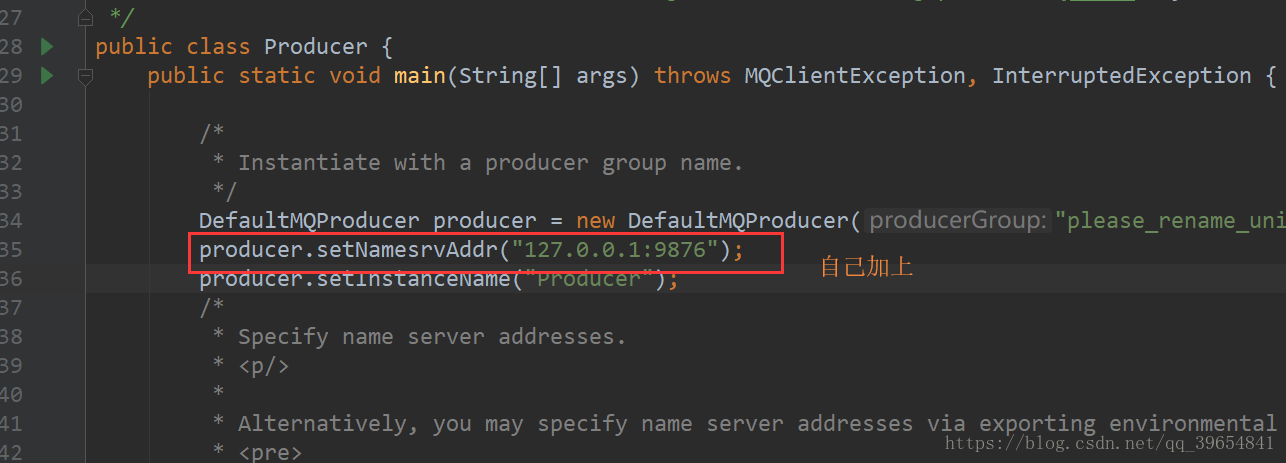Image resolution: width=1286 pixels, height=463 pixels.
Task: Click the Producer class name
Action: tap(316, 47)
